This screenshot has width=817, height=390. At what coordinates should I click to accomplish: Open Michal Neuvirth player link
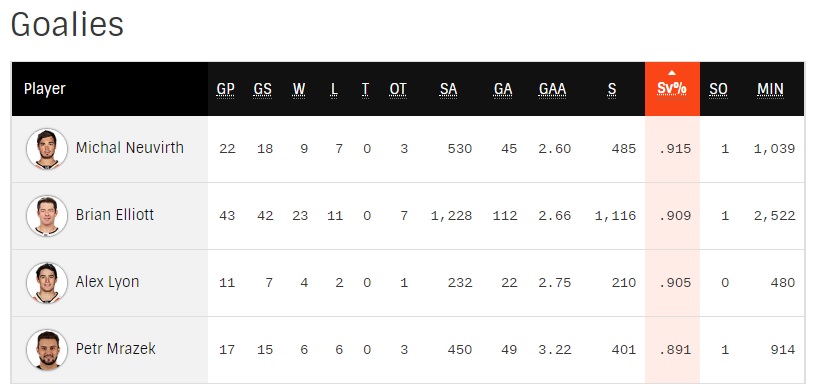(130, 148)
